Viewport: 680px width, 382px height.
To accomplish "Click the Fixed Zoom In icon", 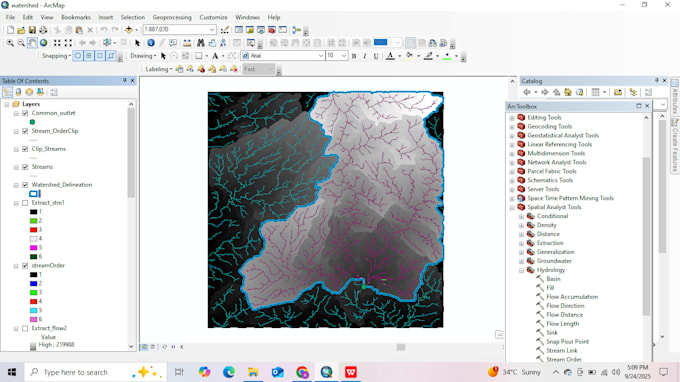I will pos(57,43).
